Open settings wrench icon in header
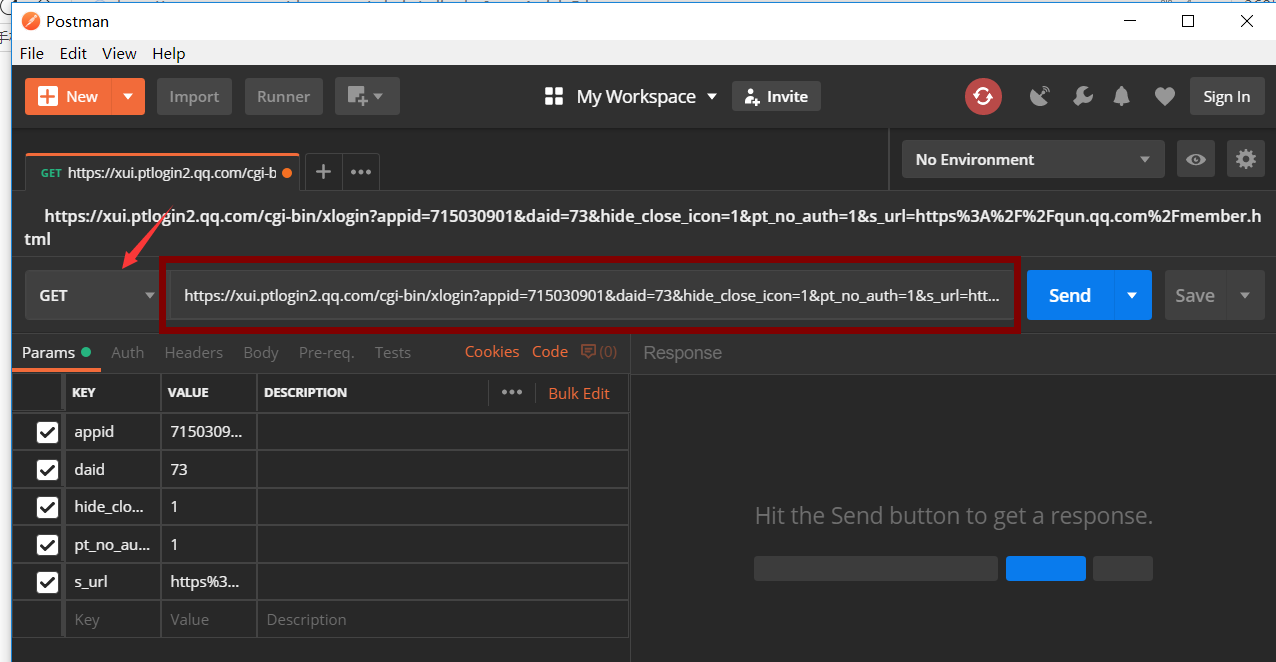This screenshot has width=1276, height=662. click(1082, 96)
